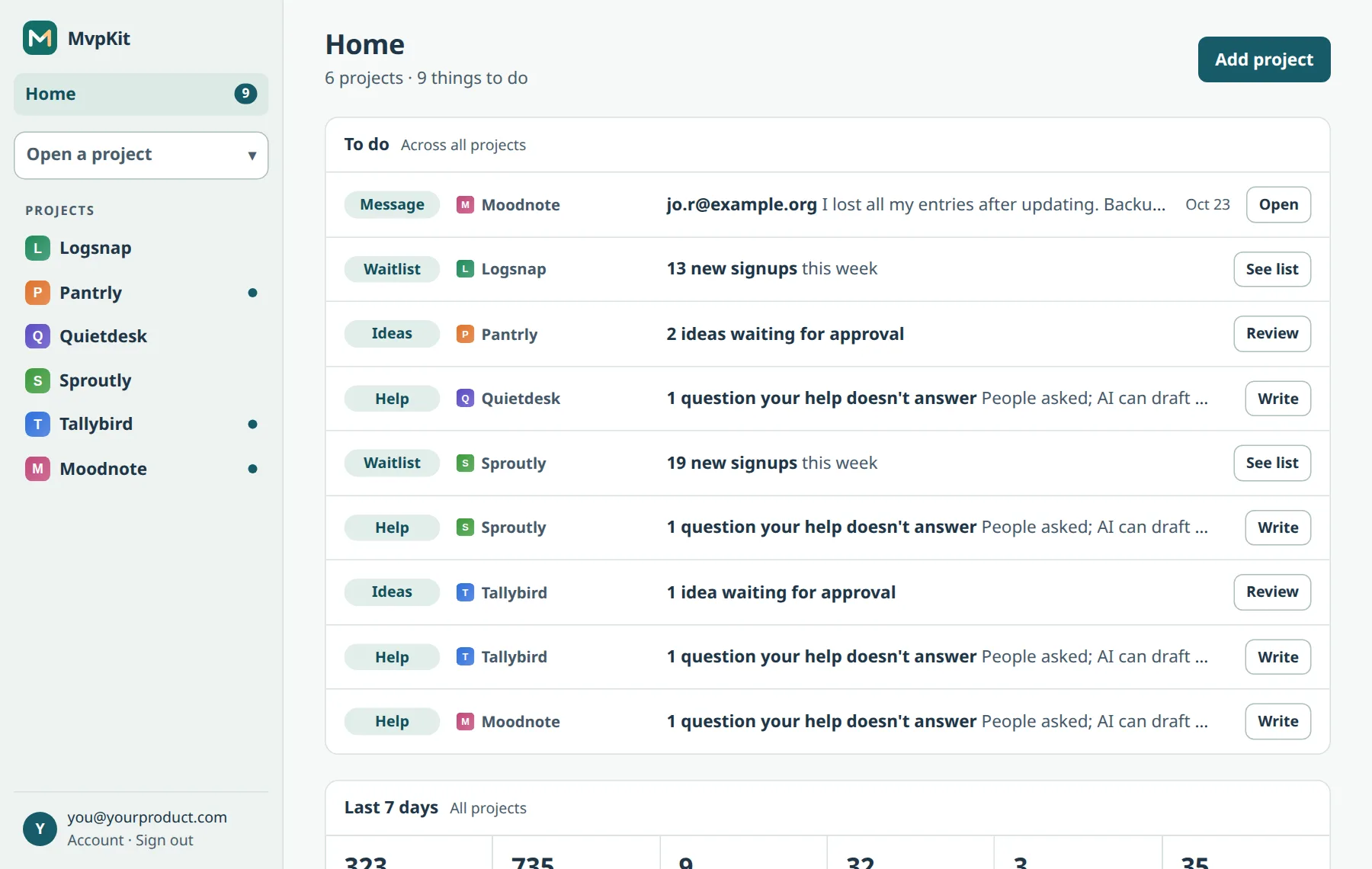The width and height of the screenshot is (1372, 869).
Task: Select Quietdesk in the projects sidebar
Action: [x=141, y=336]
